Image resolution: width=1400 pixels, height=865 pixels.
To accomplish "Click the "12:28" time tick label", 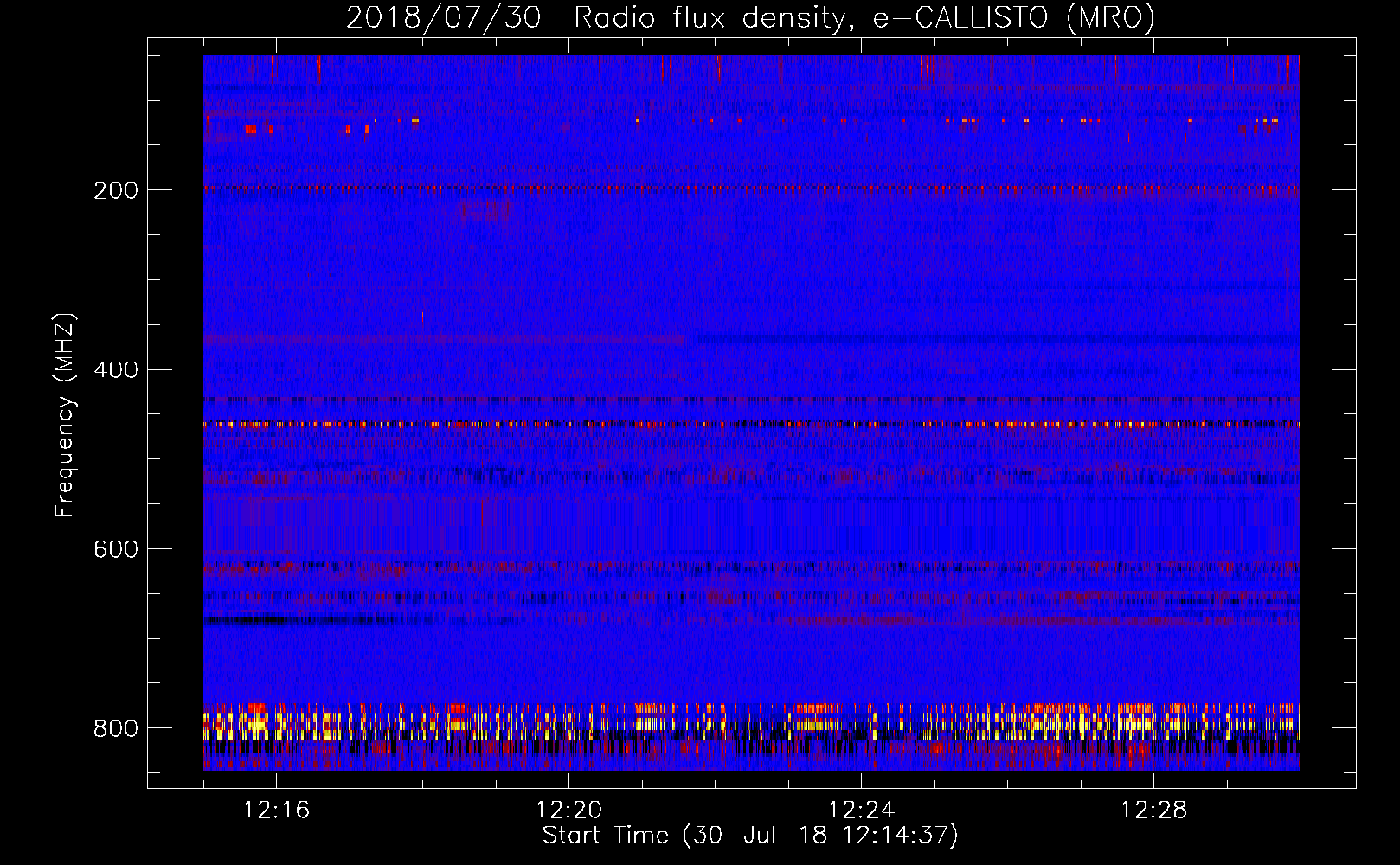I will click(1153, 811).
